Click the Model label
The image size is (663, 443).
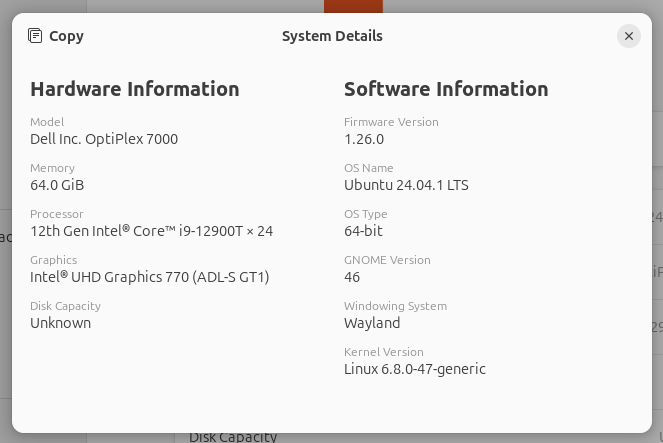pos(47,122)
